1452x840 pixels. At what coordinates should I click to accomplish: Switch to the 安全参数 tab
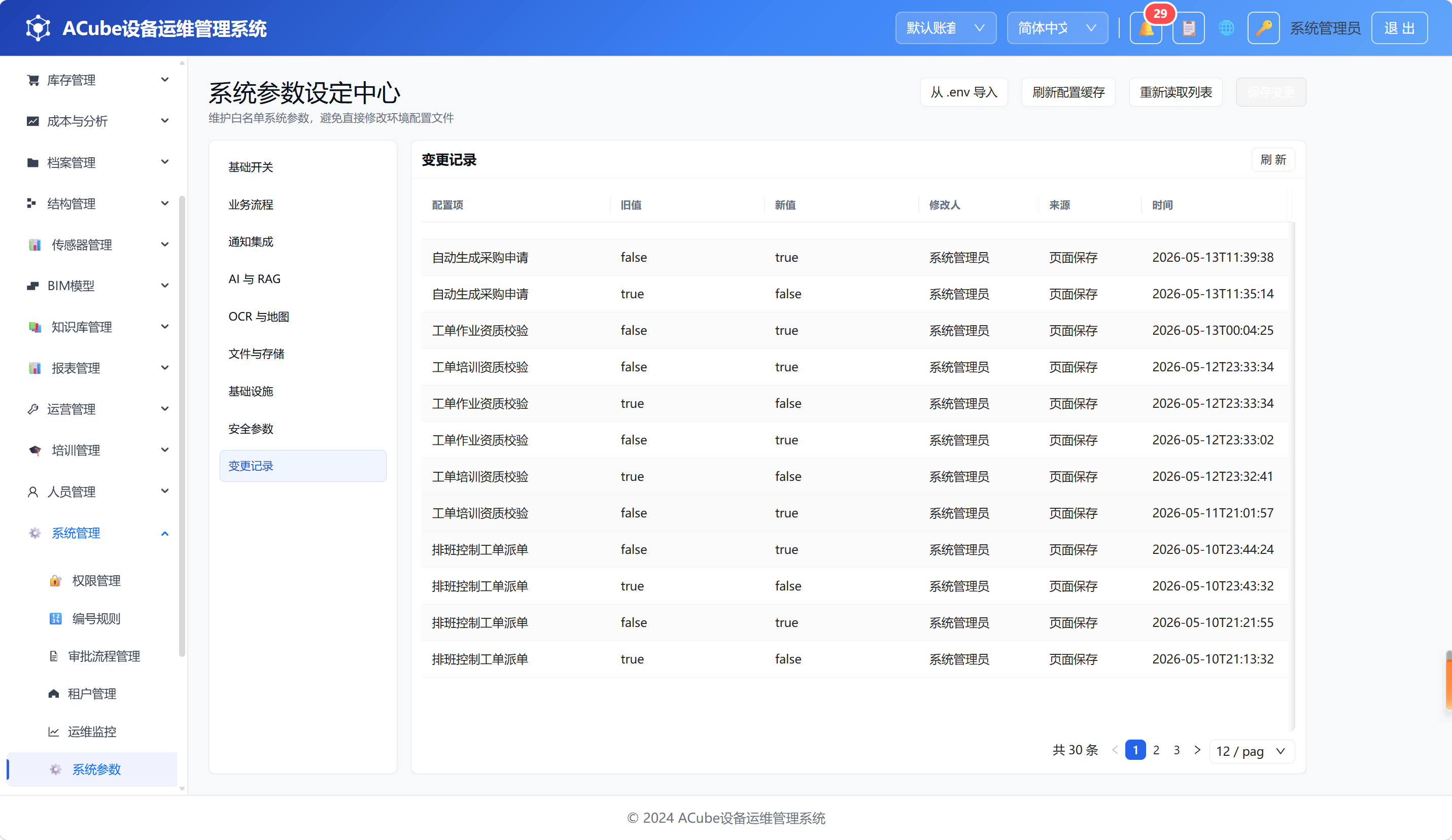(x=302, y=429)
